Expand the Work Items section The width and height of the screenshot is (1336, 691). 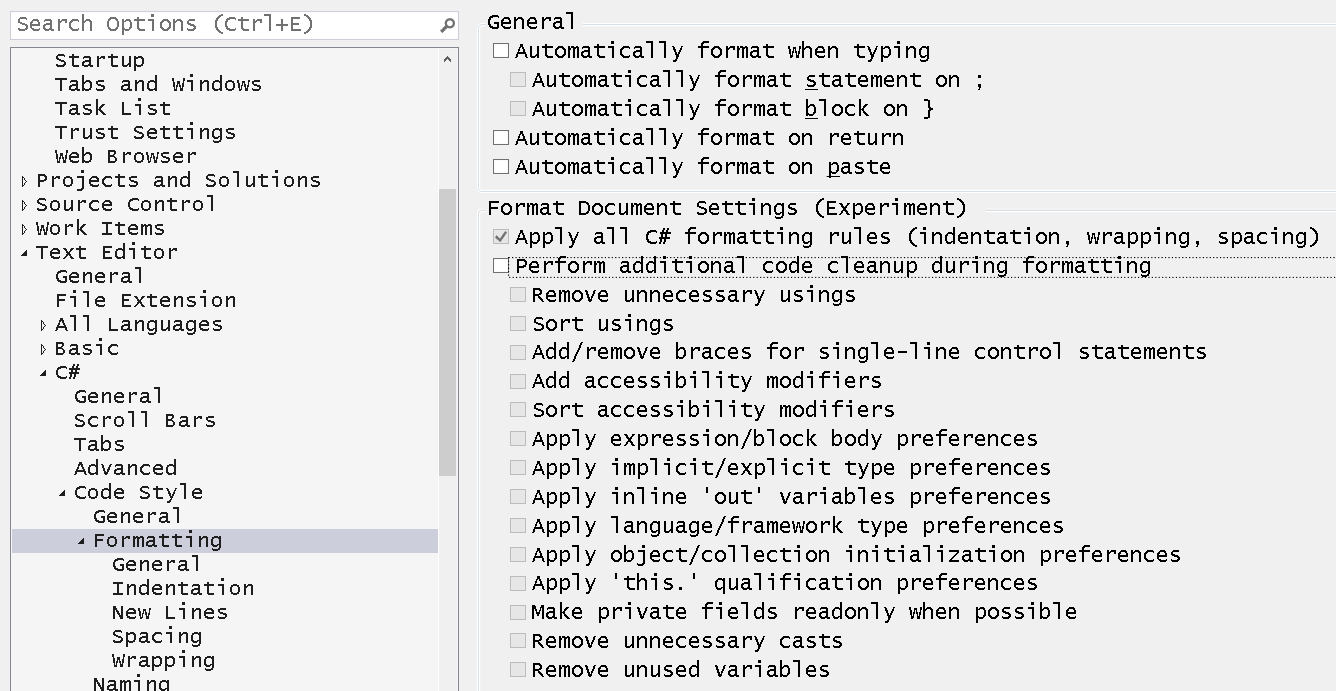coord(24,228)
